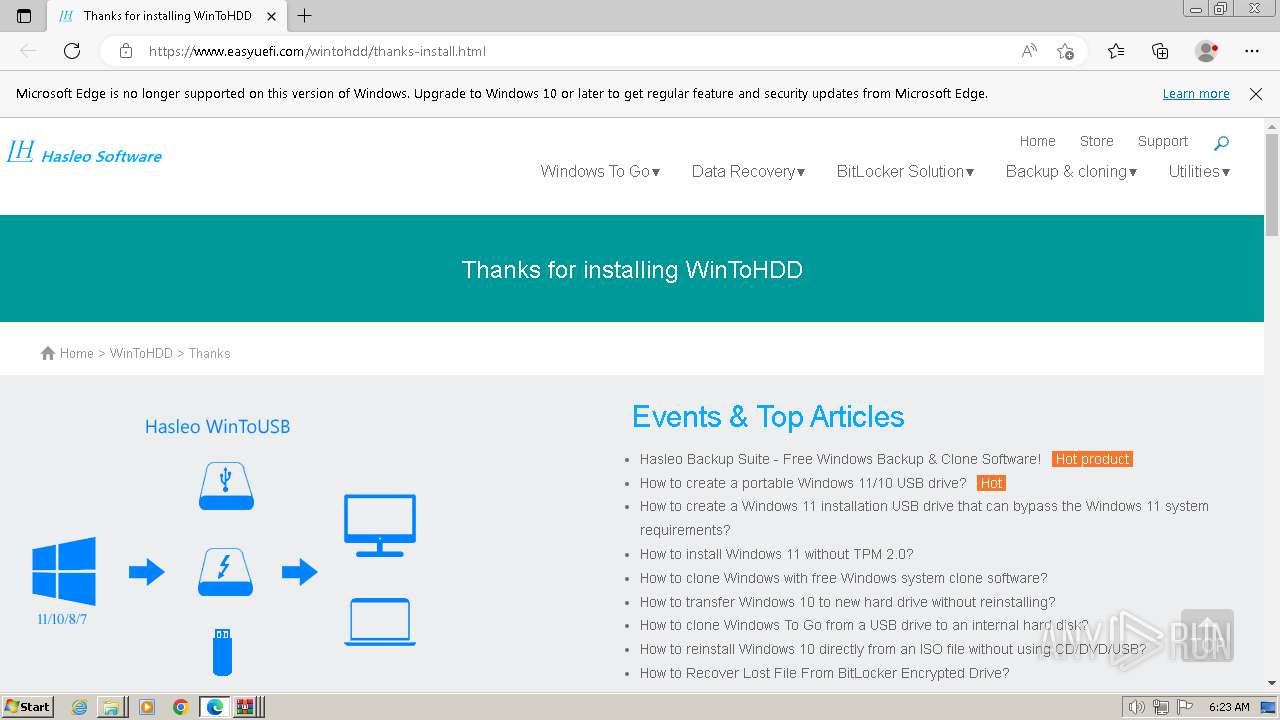Add this page to favorites star icon
This screenshot has width=1280, height=720.
pos(1065,51)
